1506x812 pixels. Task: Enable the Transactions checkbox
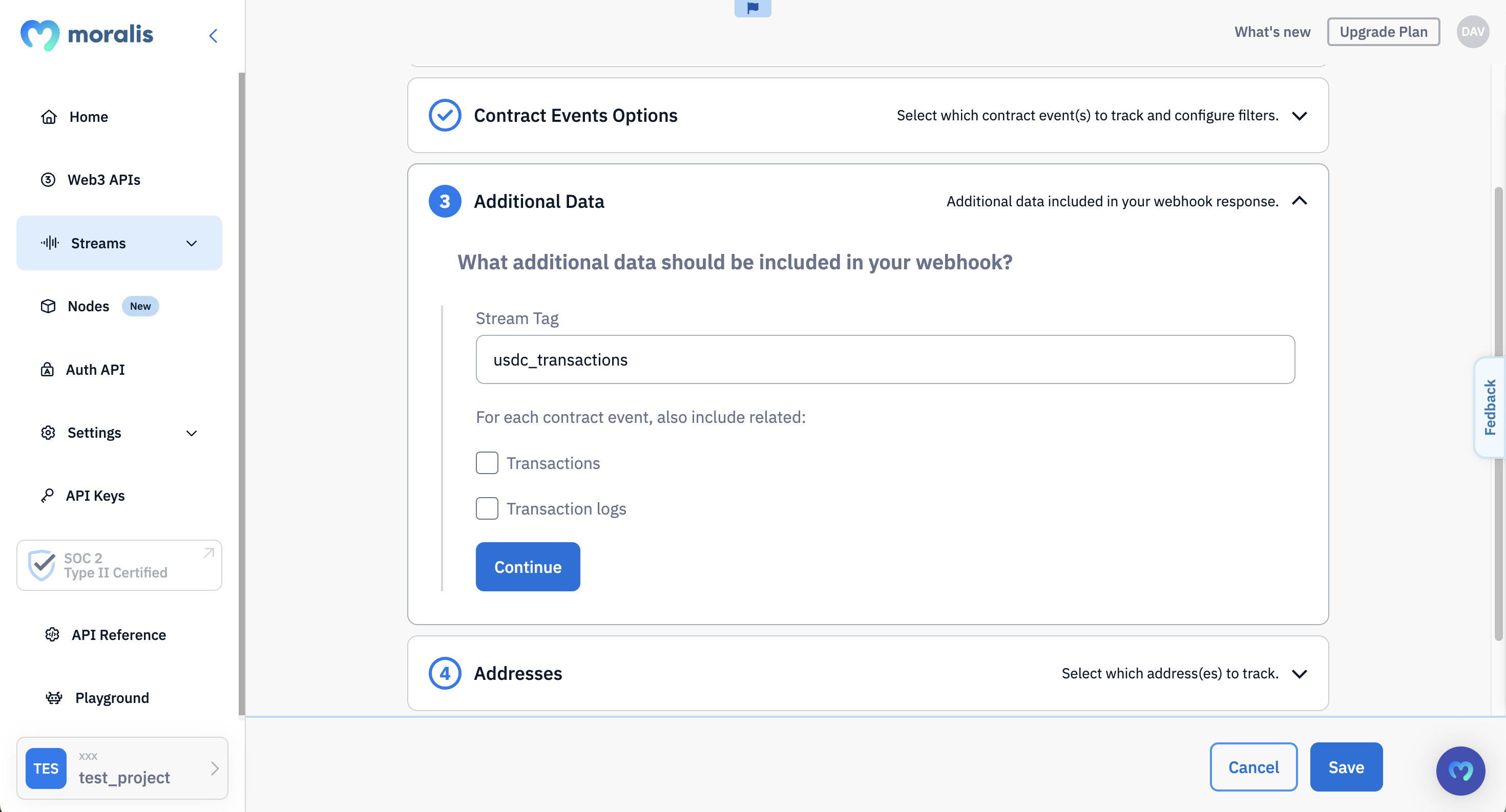pos(487,463)
